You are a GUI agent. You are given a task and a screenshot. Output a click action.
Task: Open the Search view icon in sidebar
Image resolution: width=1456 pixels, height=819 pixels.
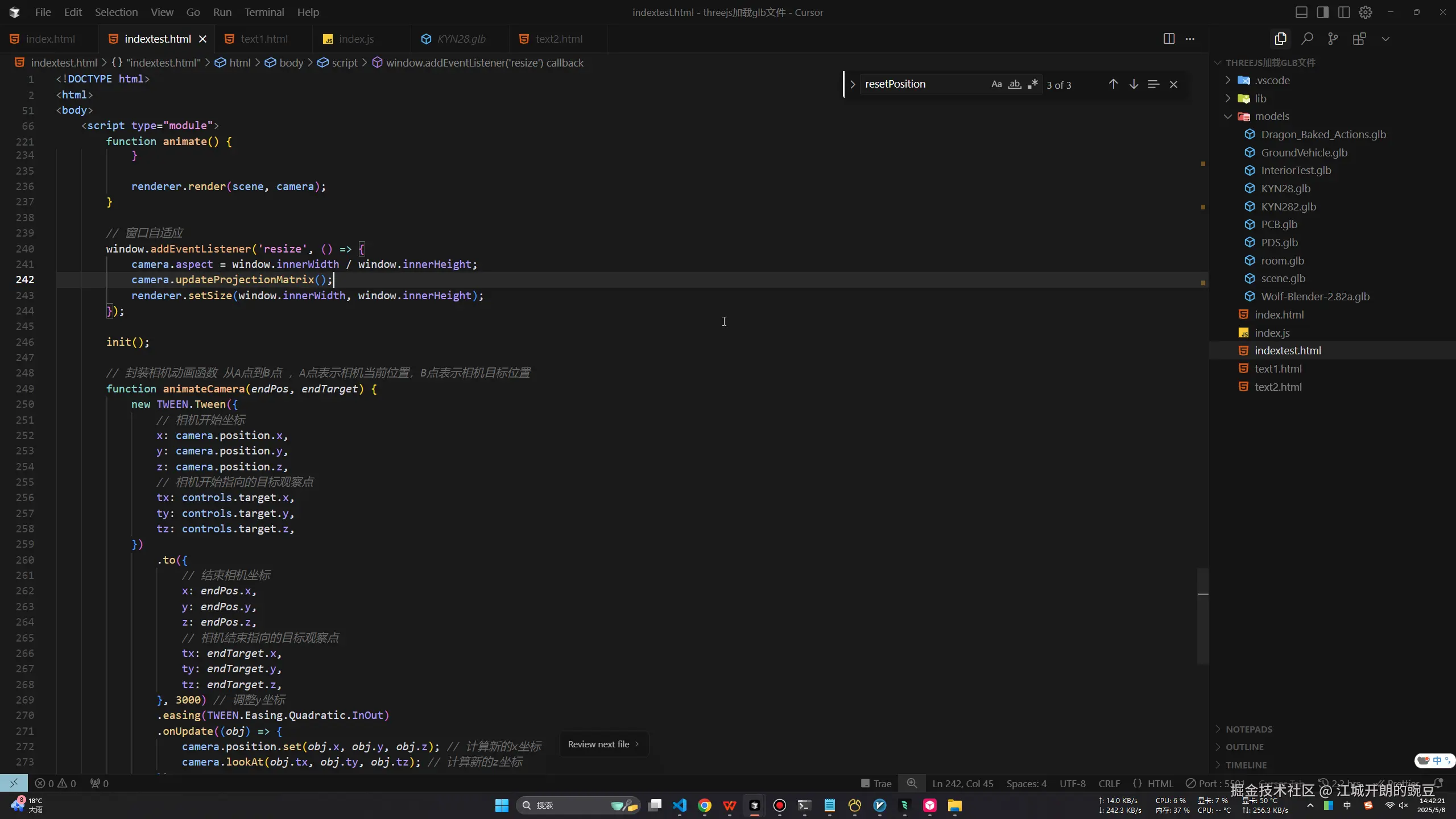1307,39
